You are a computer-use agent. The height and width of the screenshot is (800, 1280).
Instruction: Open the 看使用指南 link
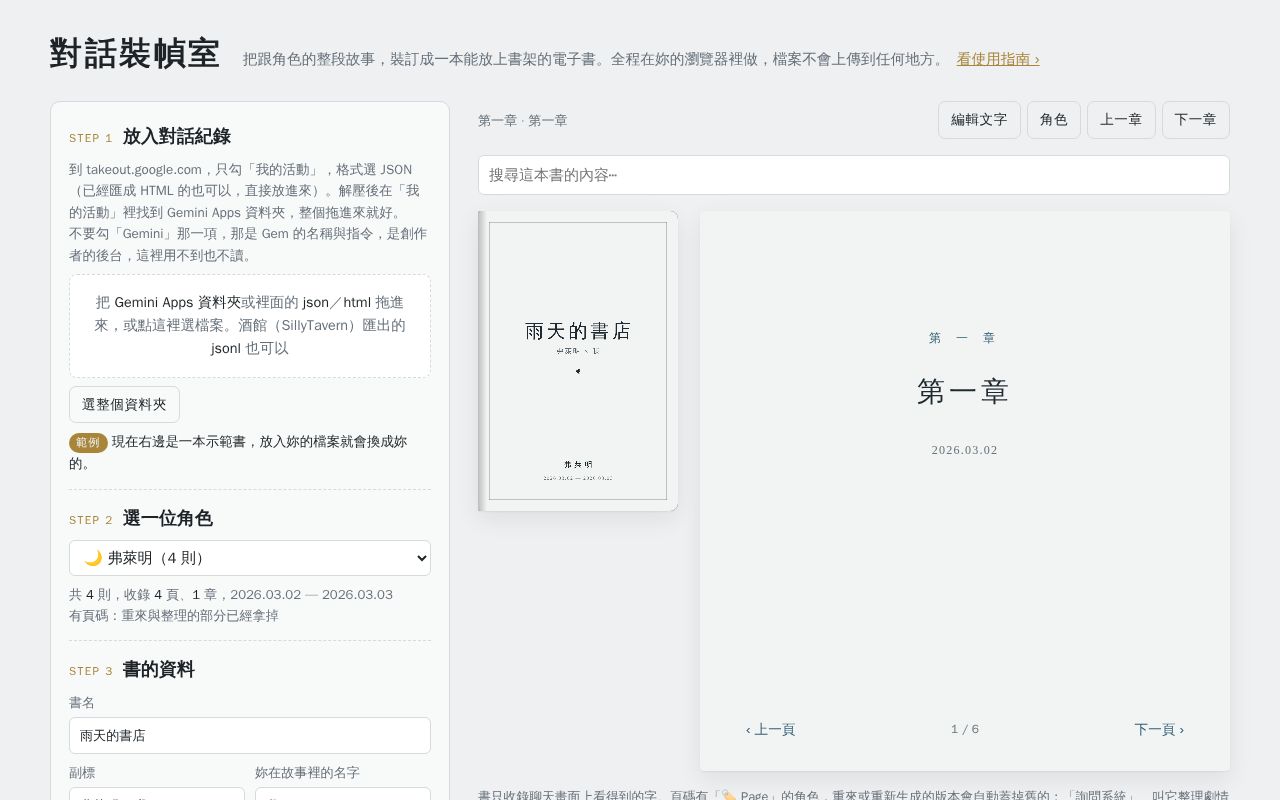[x=997, y=59]
